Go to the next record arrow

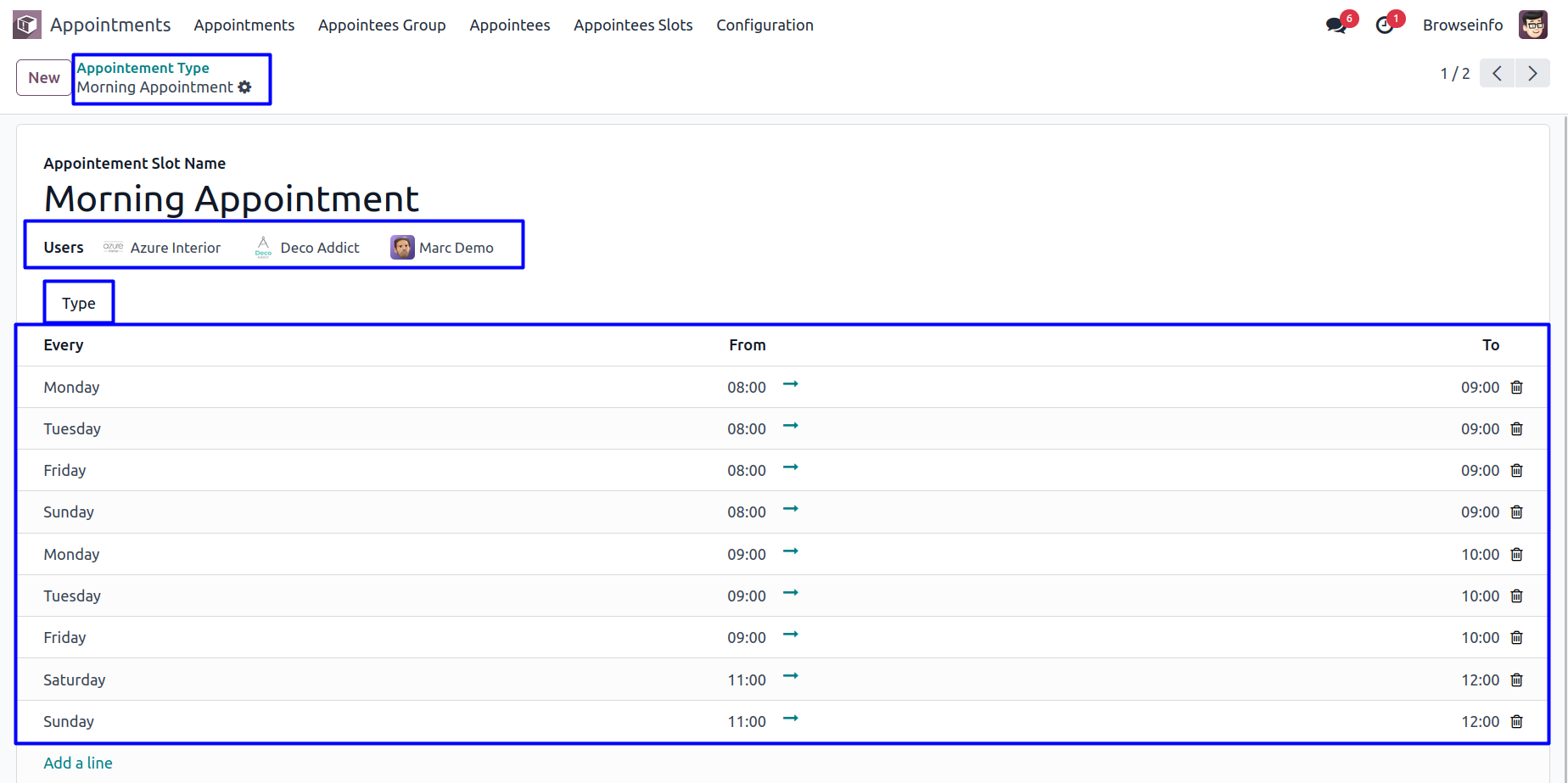[1532, 74]
